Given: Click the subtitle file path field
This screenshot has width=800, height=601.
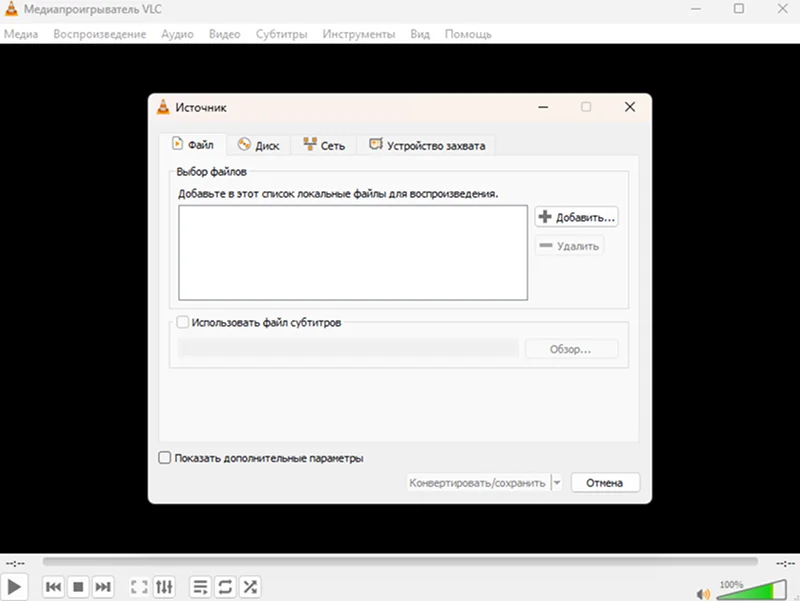Looking at the screenshot, I should (x=348, y=349).
